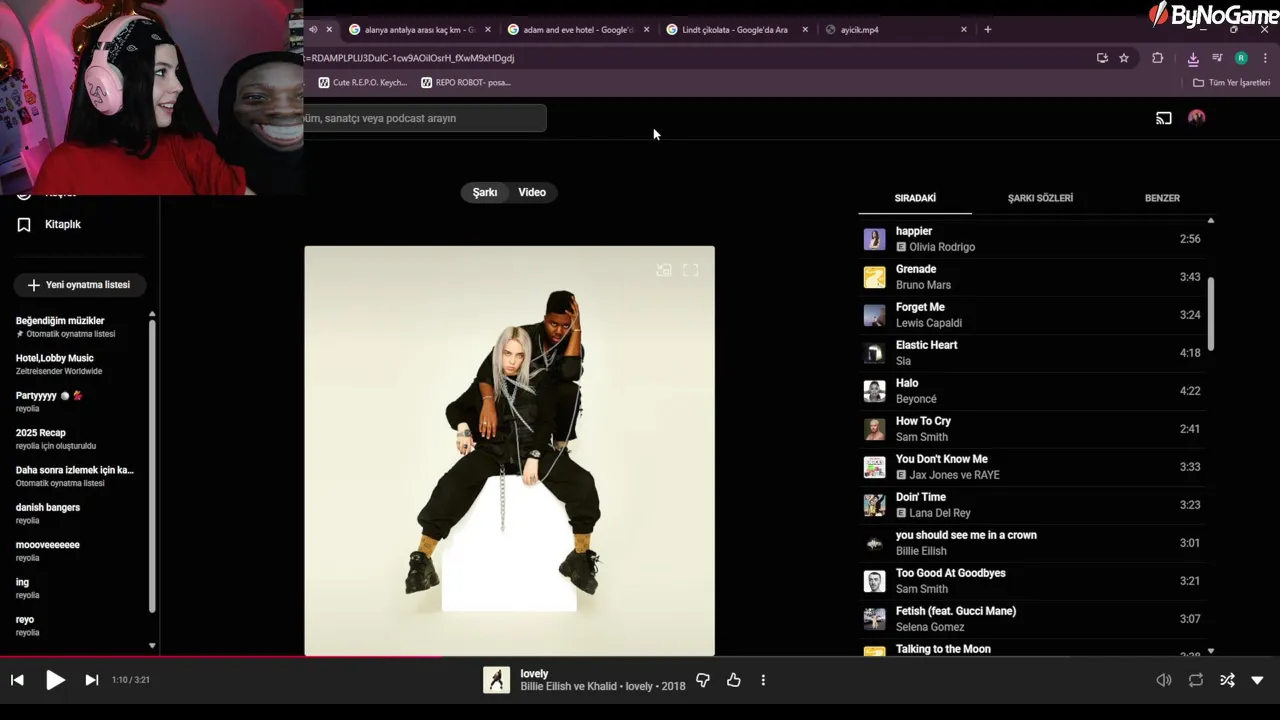Click the queue scrollbar thumb
Image resolution: width=1280 pixels, height=720 pixels.
(1211, 314)
